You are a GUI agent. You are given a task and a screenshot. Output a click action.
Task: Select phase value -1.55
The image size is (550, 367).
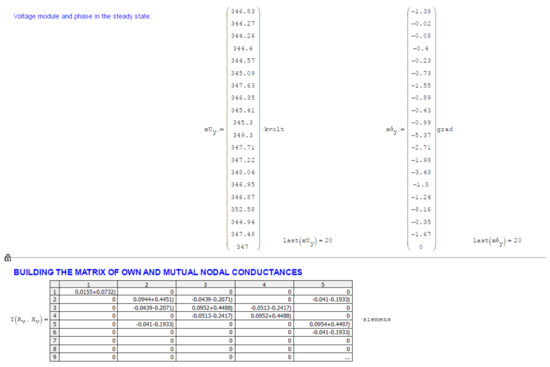421,86
